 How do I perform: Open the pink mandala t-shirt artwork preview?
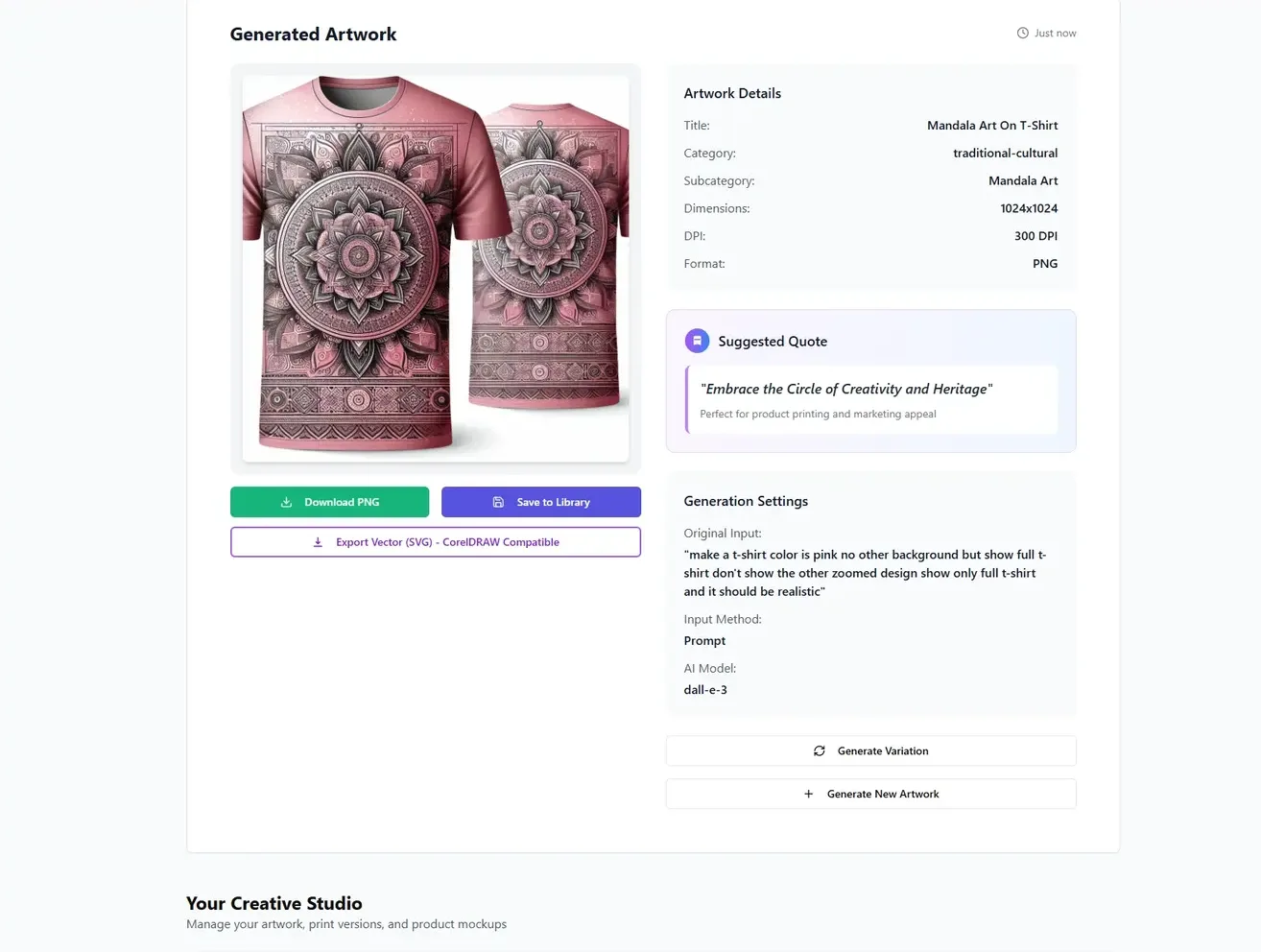435,269
